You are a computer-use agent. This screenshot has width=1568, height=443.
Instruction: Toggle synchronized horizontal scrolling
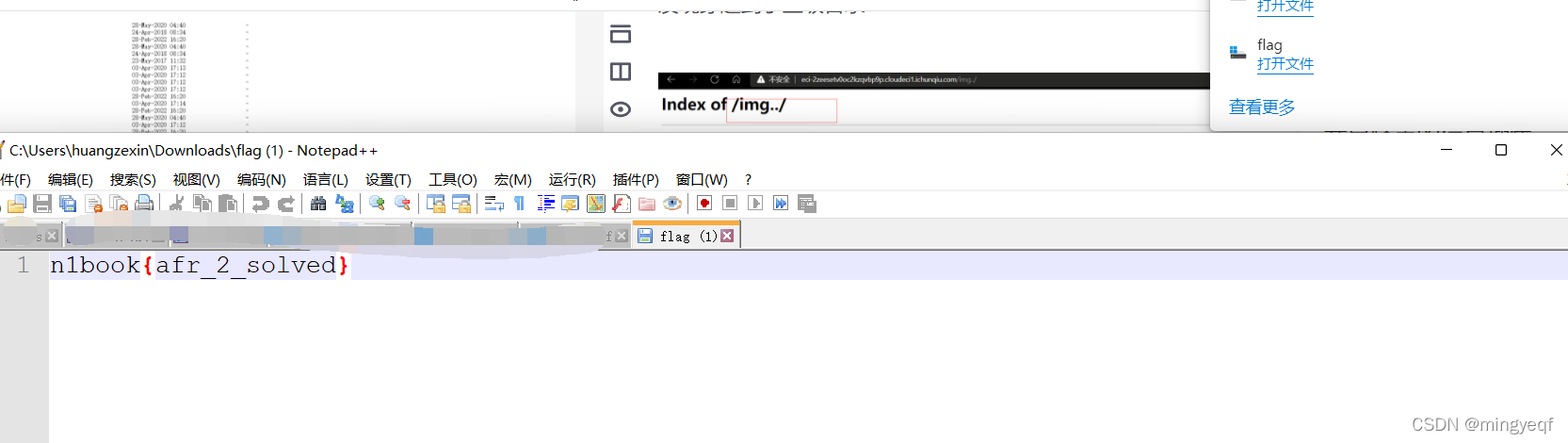coord(461,204)
